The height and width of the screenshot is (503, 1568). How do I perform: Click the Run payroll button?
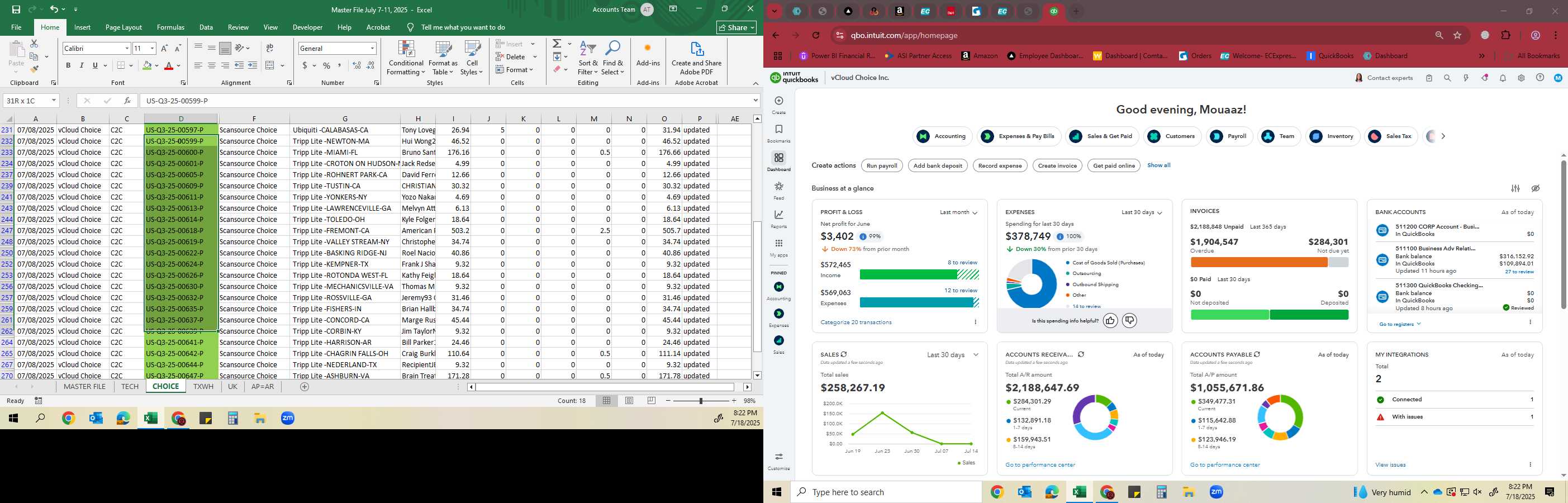tap(881, 165)
